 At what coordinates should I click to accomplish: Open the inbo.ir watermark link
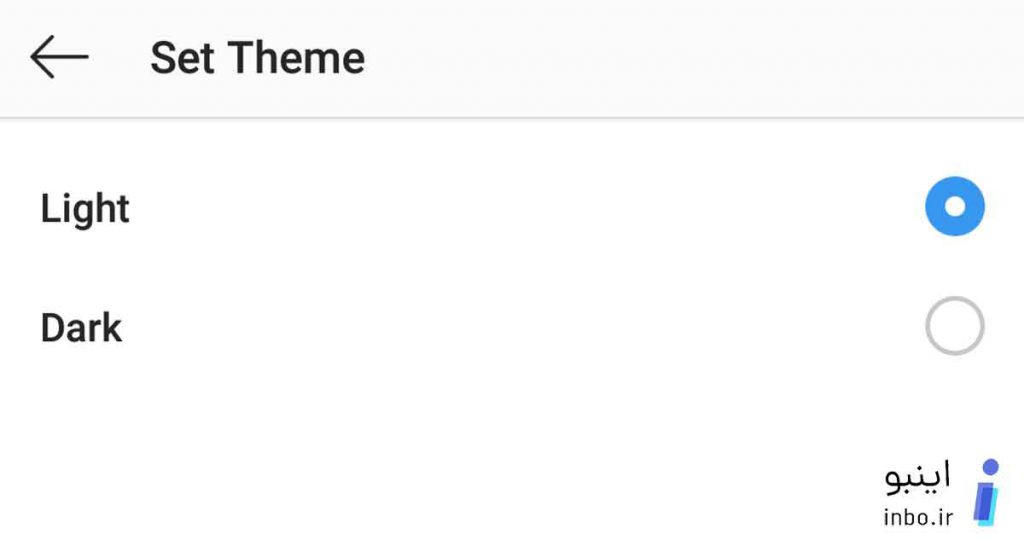tap(918, 518)
